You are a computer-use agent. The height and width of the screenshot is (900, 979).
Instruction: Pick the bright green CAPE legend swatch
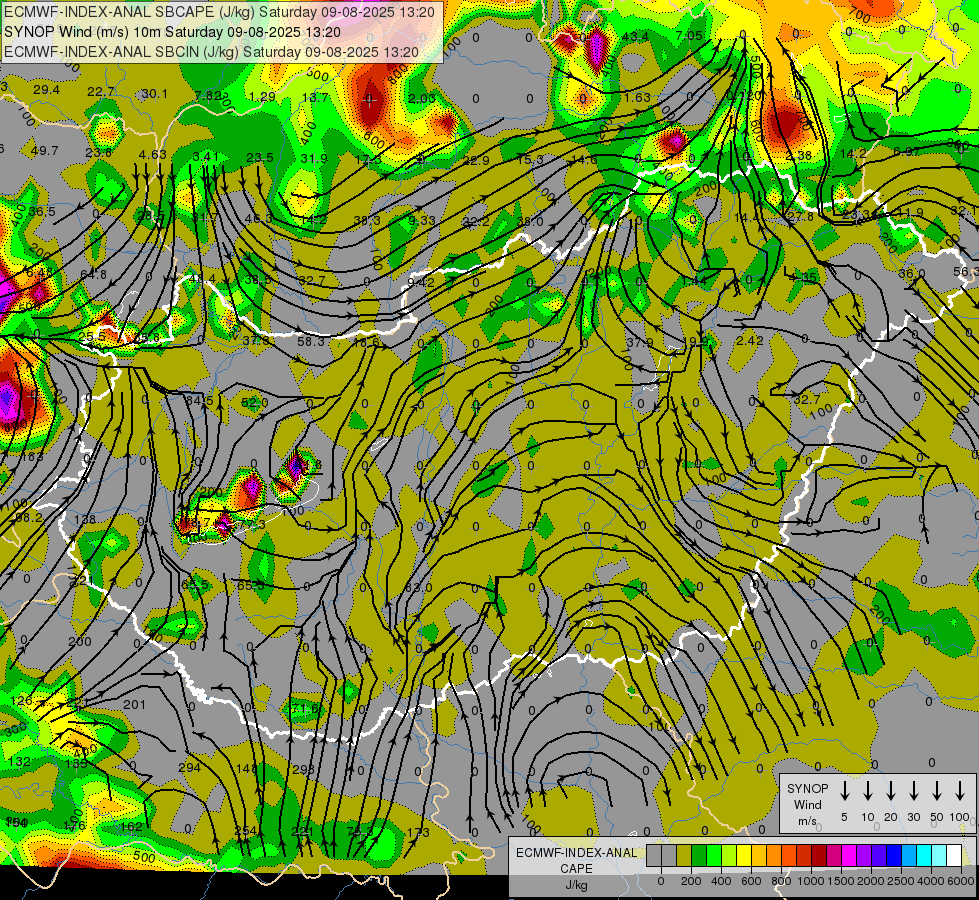[x=714, y=855]
